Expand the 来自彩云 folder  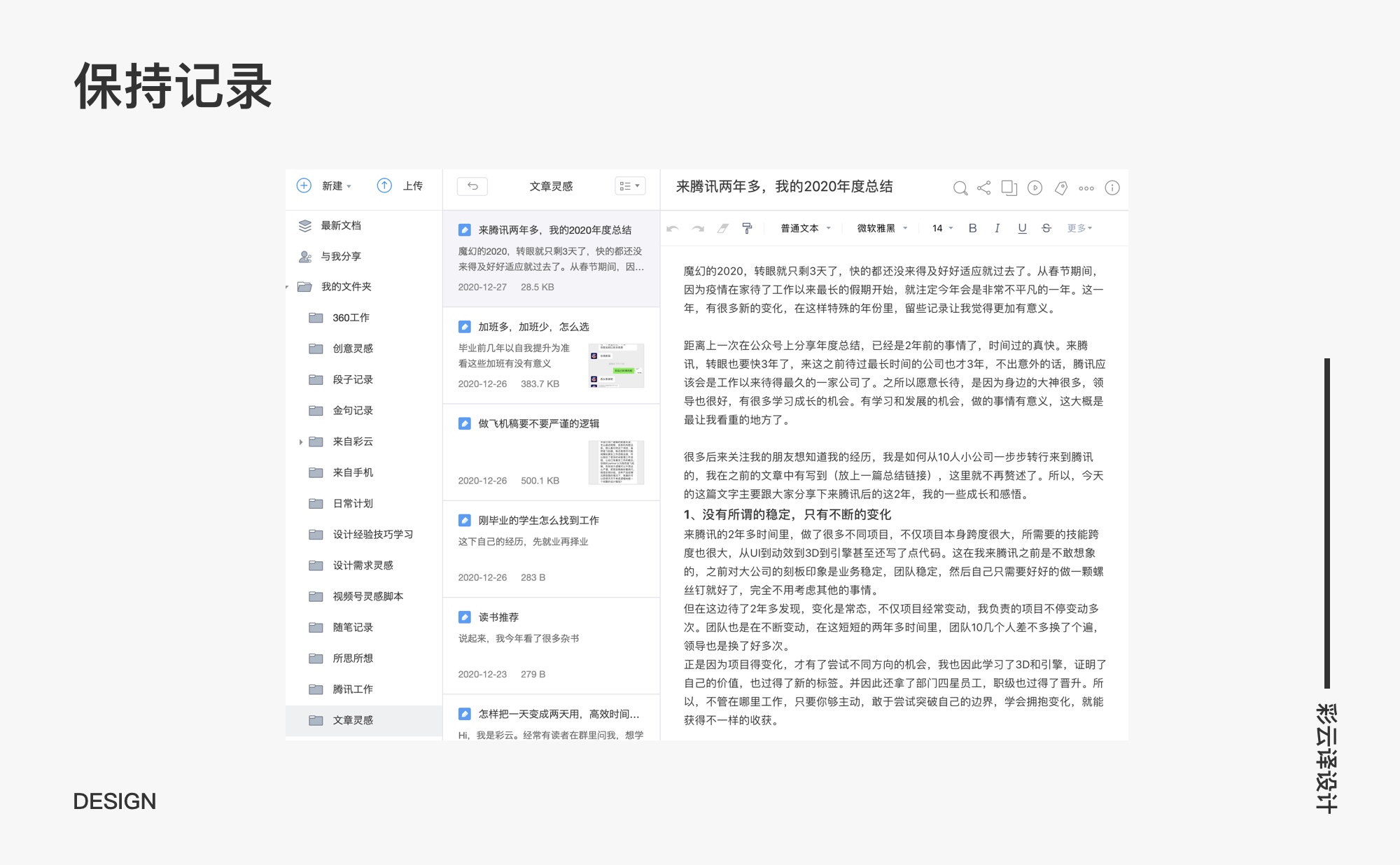(x=301, y=442)
